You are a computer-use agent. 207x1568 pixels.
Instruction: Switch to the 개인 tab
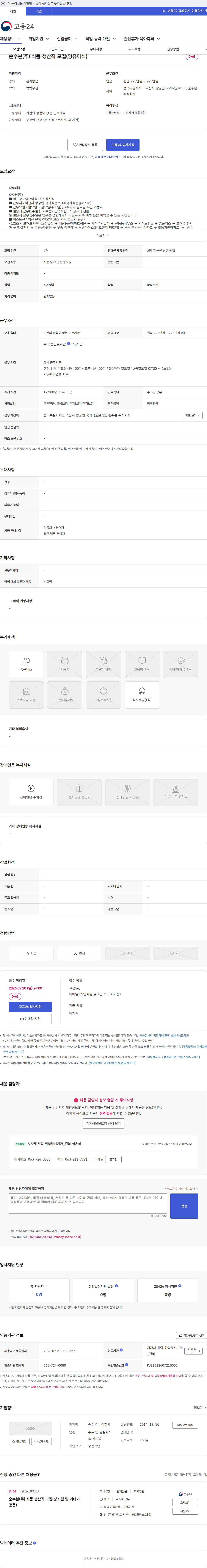[13, 11]
